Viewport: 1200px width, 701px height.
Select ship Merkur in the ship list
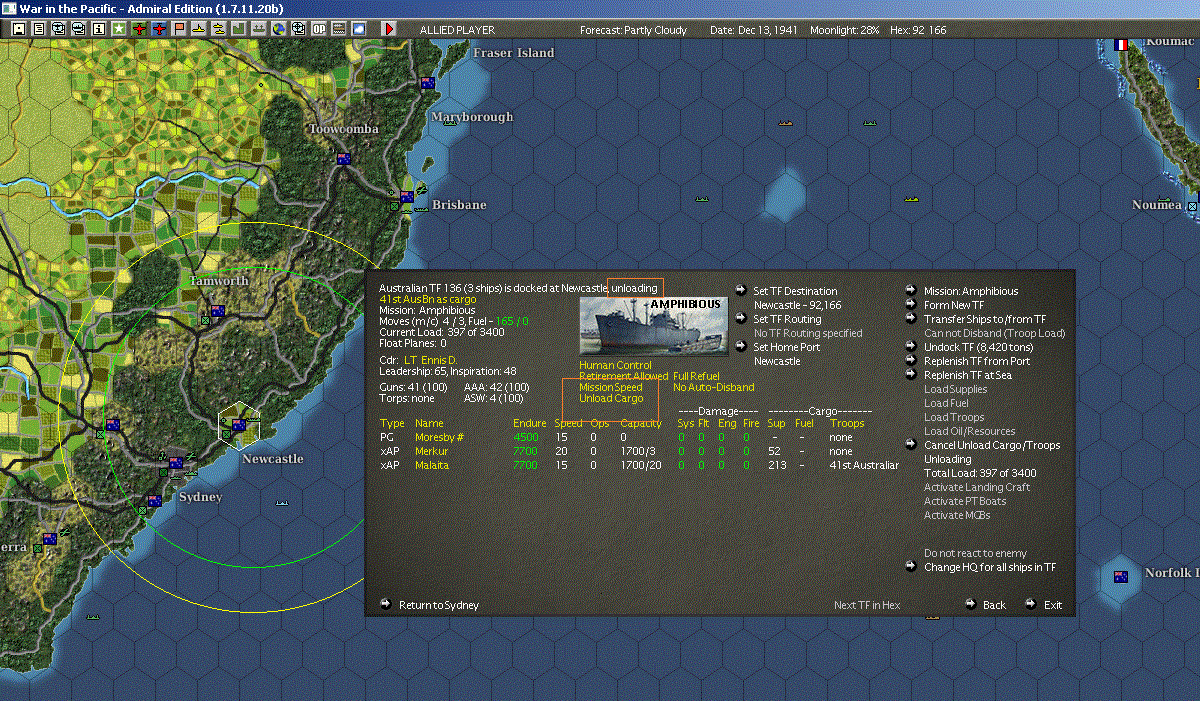(431, 452)
